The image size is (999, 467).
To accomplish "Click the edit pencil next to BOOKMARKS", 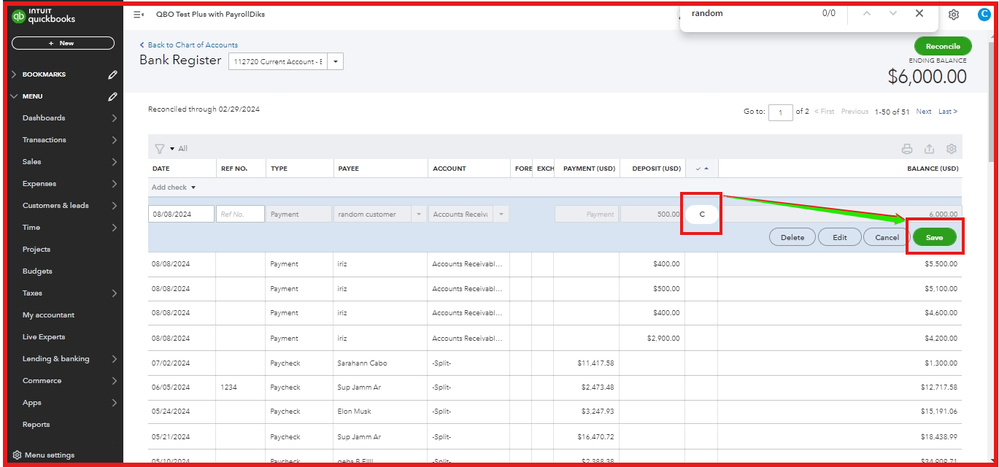I will pyautogui.click(x=113, y=75).
